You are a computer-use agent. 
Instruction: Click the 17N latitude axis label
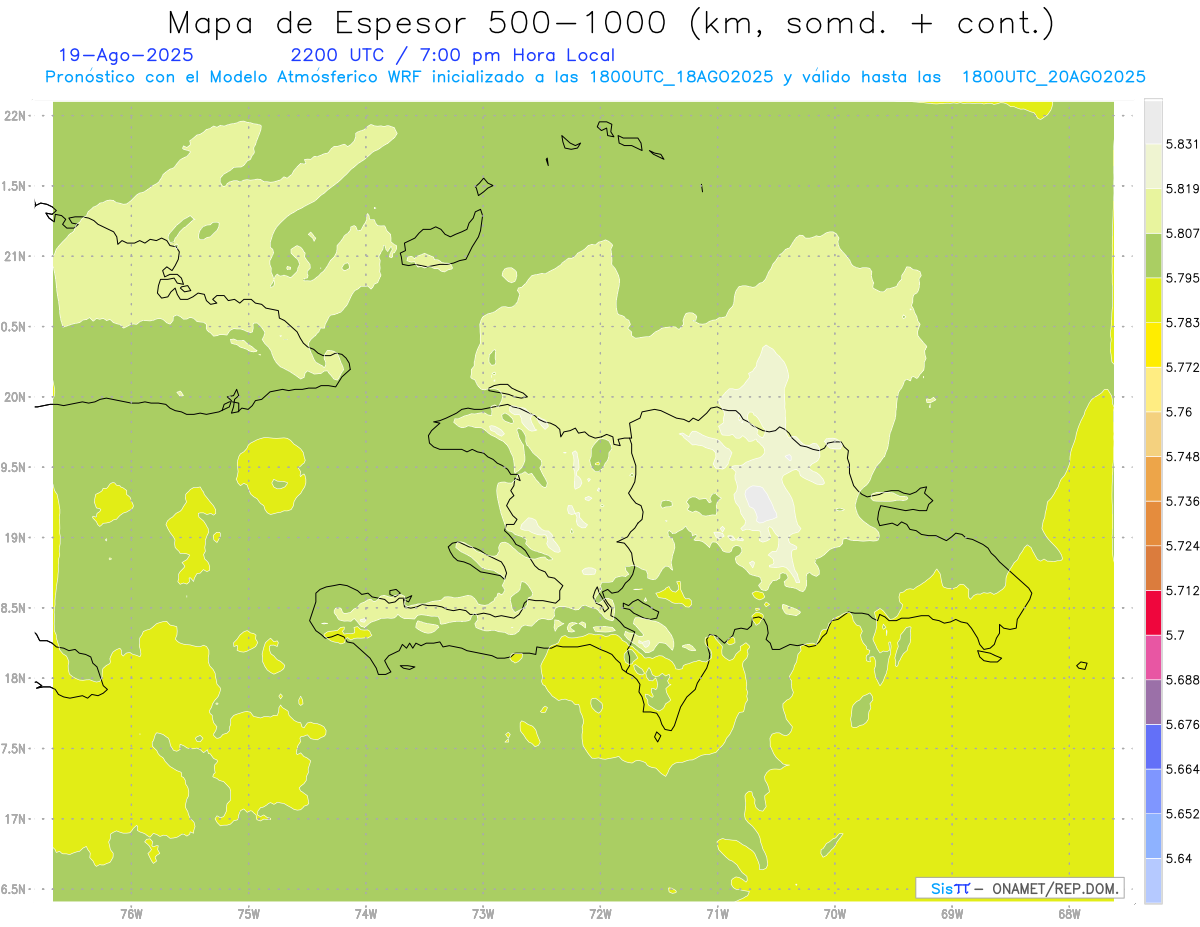click(16, 819)
